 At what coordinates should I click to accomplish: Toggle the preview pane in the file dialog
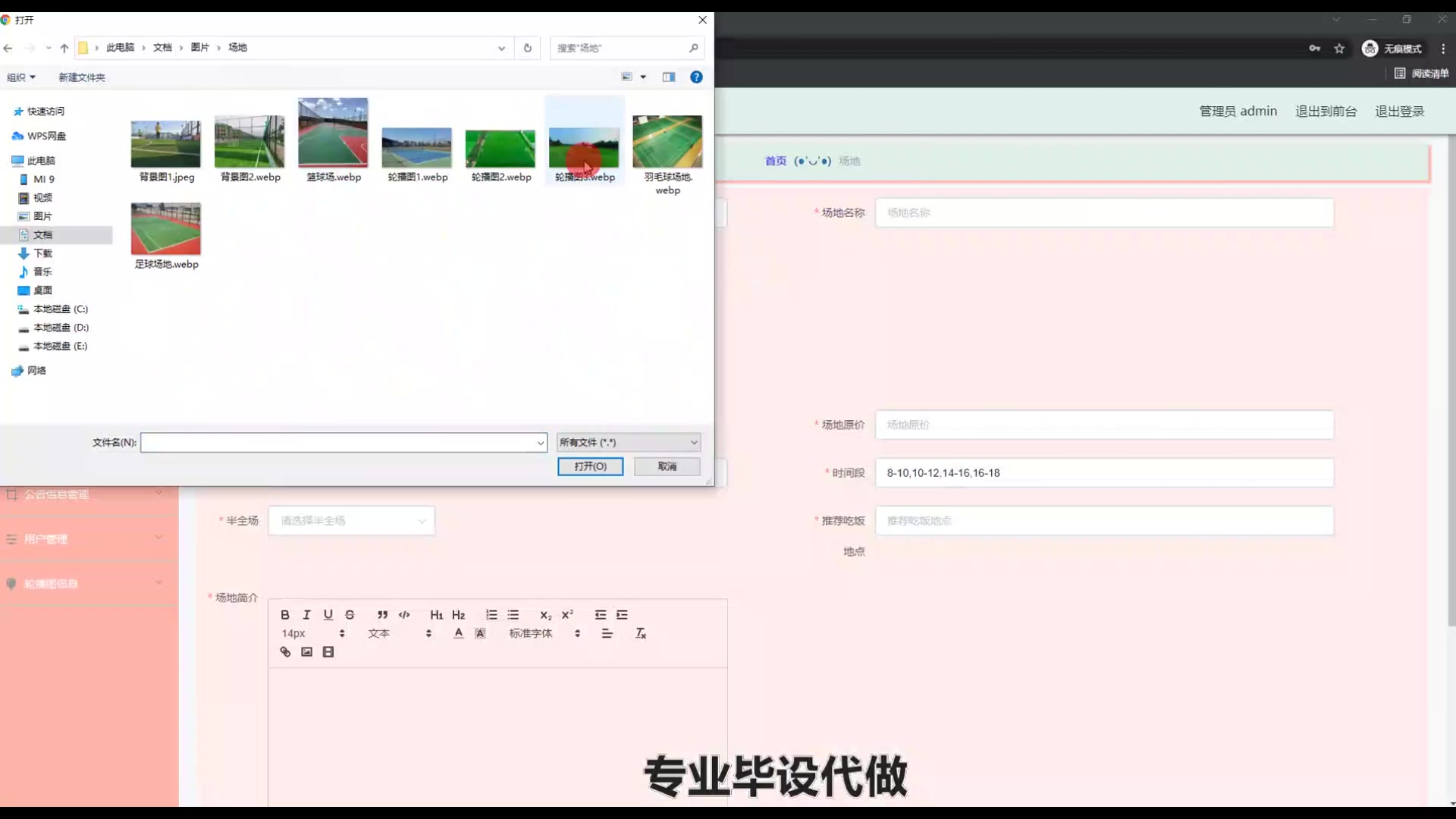point(669,77)
